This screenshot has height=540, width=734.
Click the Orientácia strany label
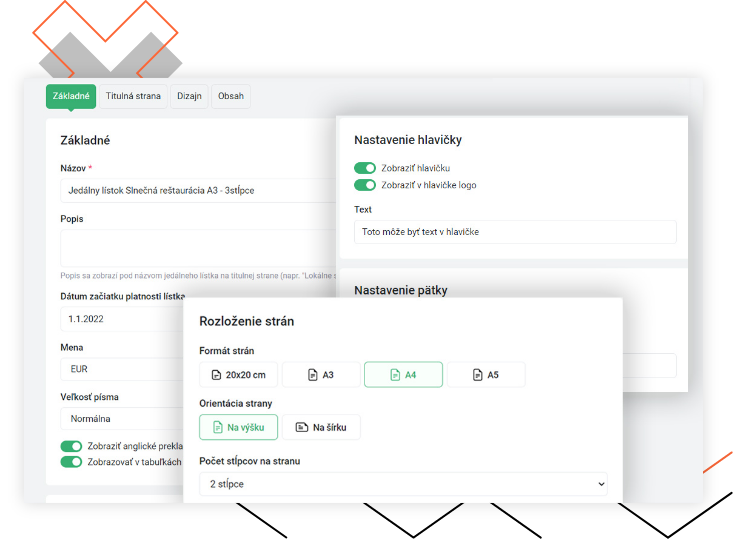(x=235, y=403)
